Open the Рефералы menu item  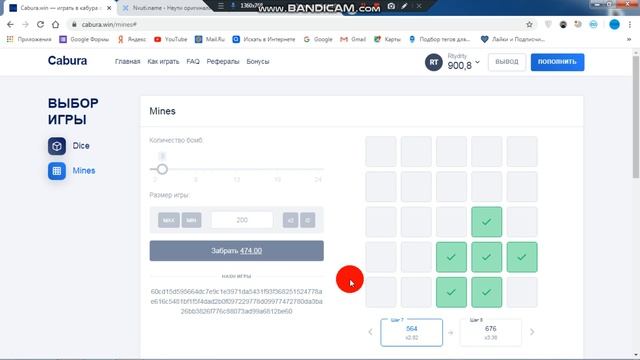point(223,62)
